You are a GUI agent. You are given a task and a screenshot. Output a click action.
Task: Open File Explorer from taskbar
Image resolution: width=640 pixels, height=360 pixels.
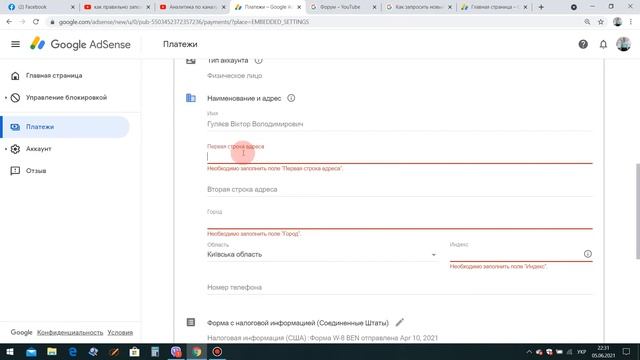click(52, 351)
